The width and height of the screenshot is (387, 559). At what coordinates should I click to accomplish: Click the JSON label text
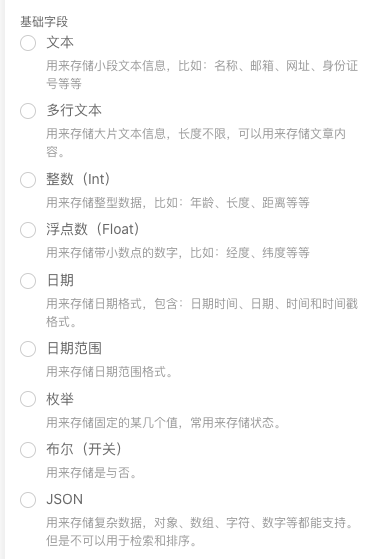[64, 499]
